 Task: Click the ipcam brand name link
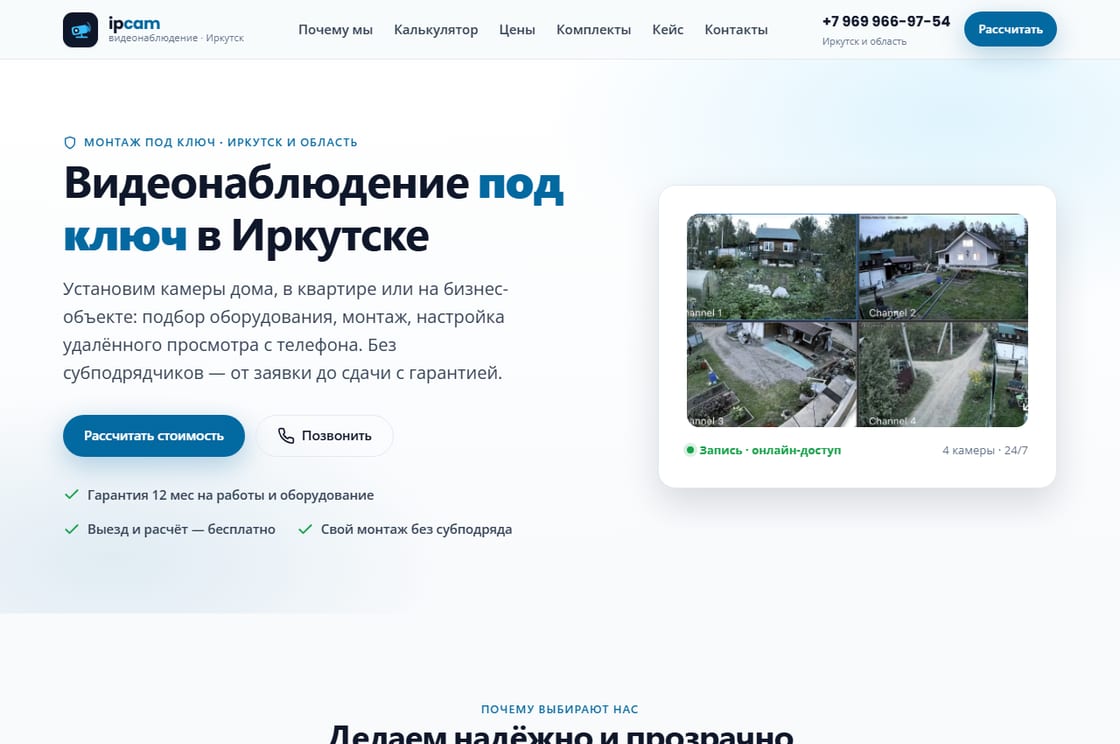click(x=134, y=23)
